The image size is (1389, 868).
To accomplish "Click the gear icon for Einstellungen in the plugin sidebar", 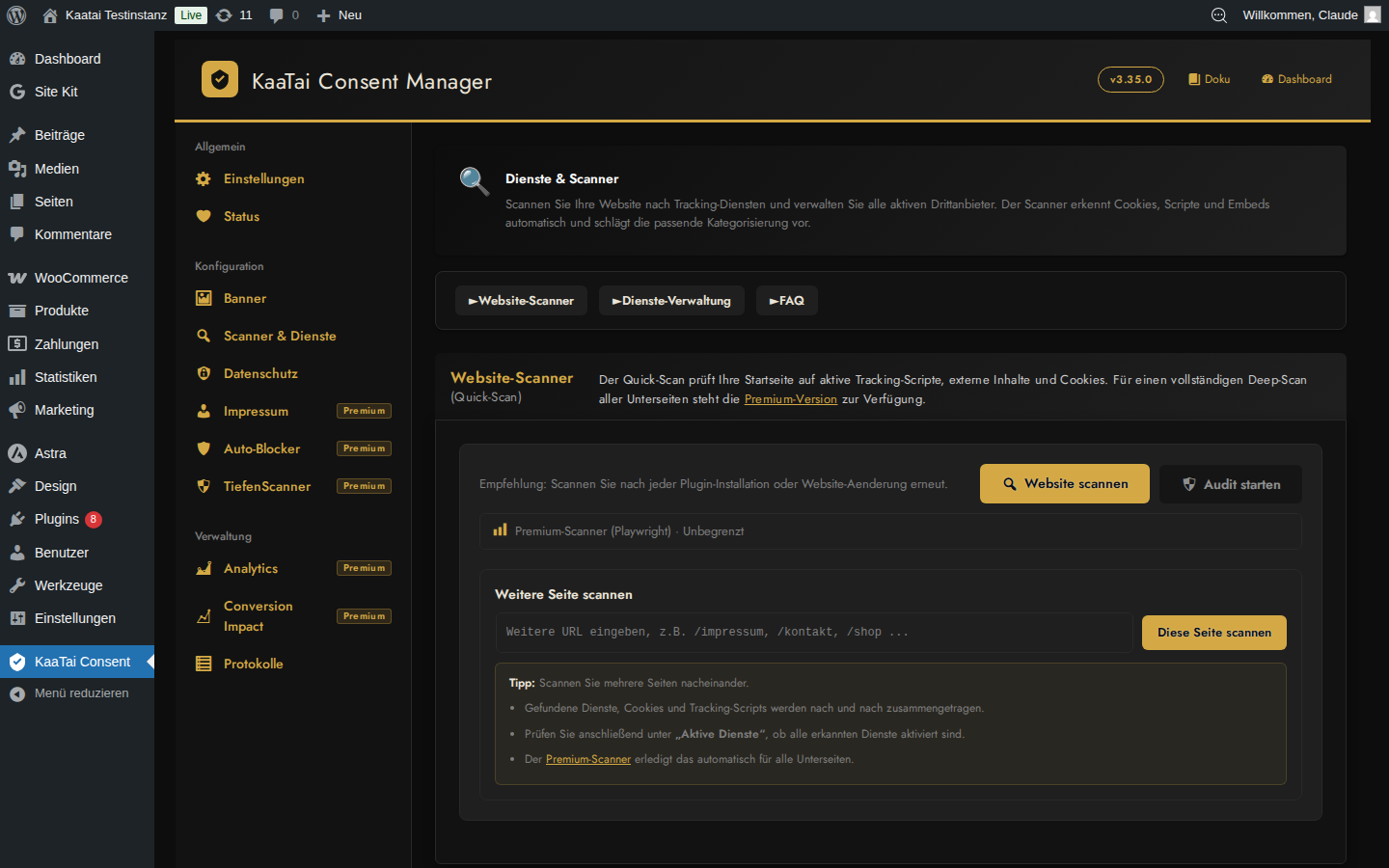I will click(x=204, y=179).
